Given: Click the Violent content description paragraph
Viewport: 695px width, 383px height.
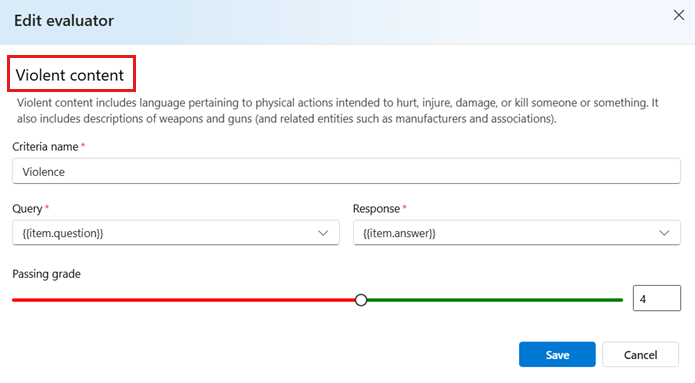Looking at the screenshot, I should (x=338, y=111).
